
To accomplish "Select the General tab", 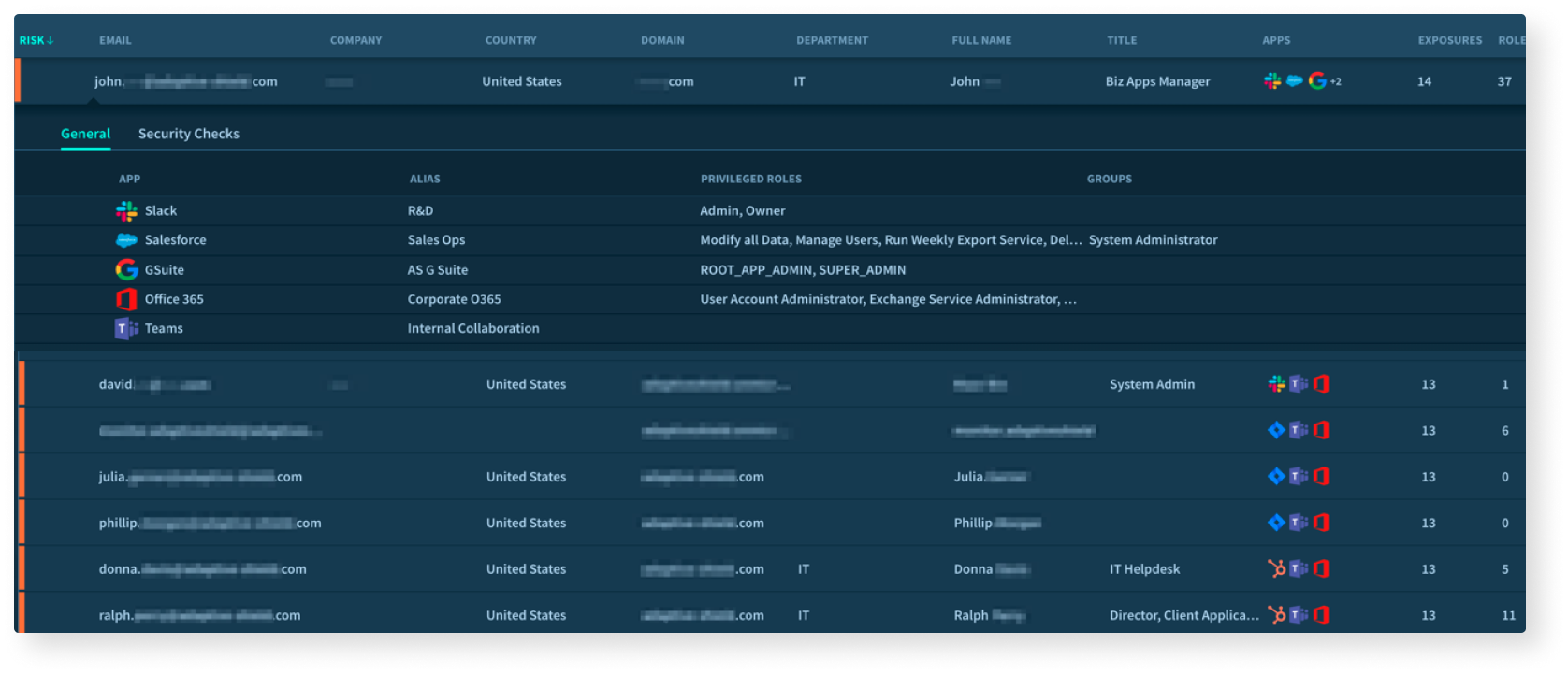I will 85,134.
